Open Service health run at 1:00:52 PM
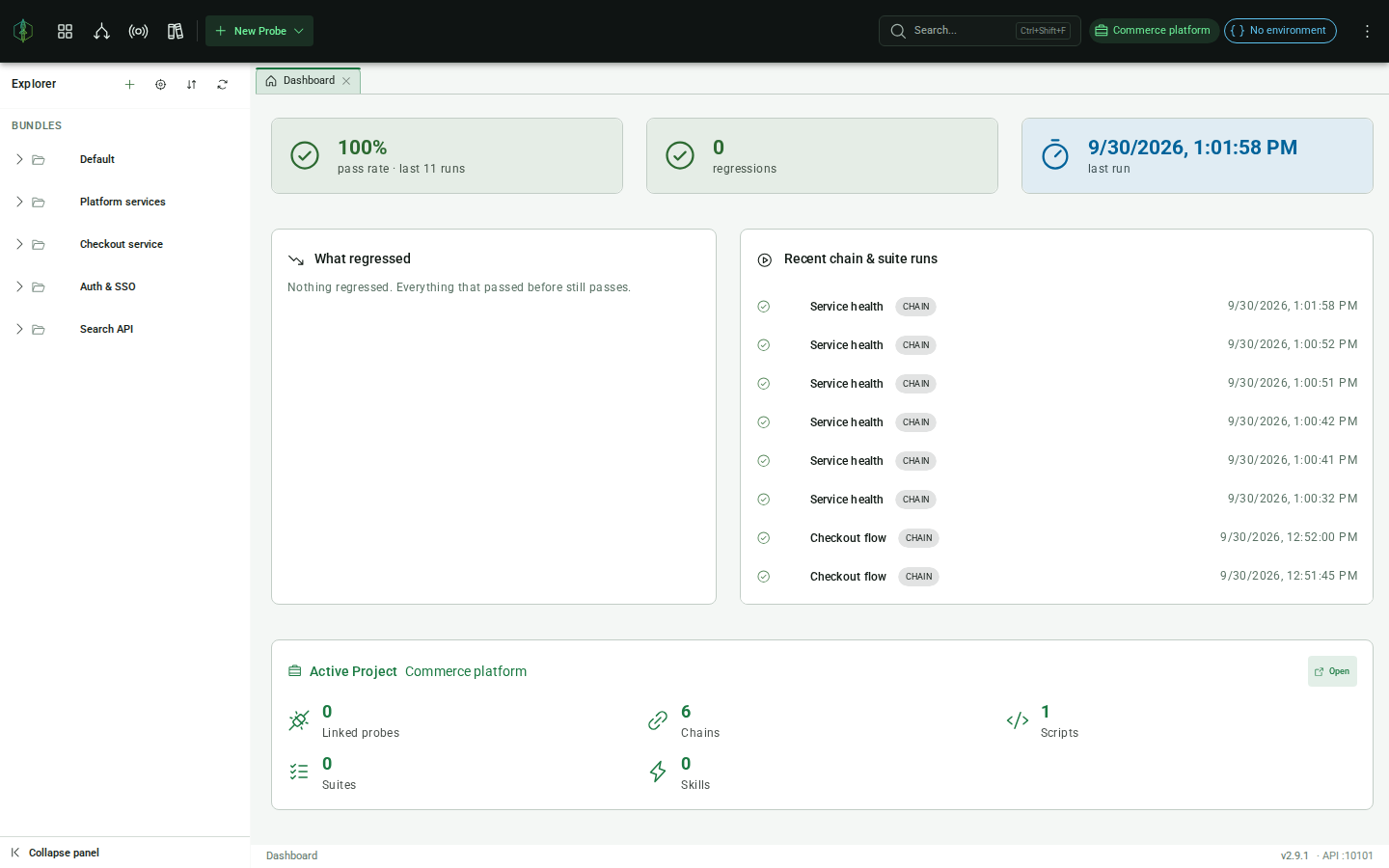 point(1056,345)
